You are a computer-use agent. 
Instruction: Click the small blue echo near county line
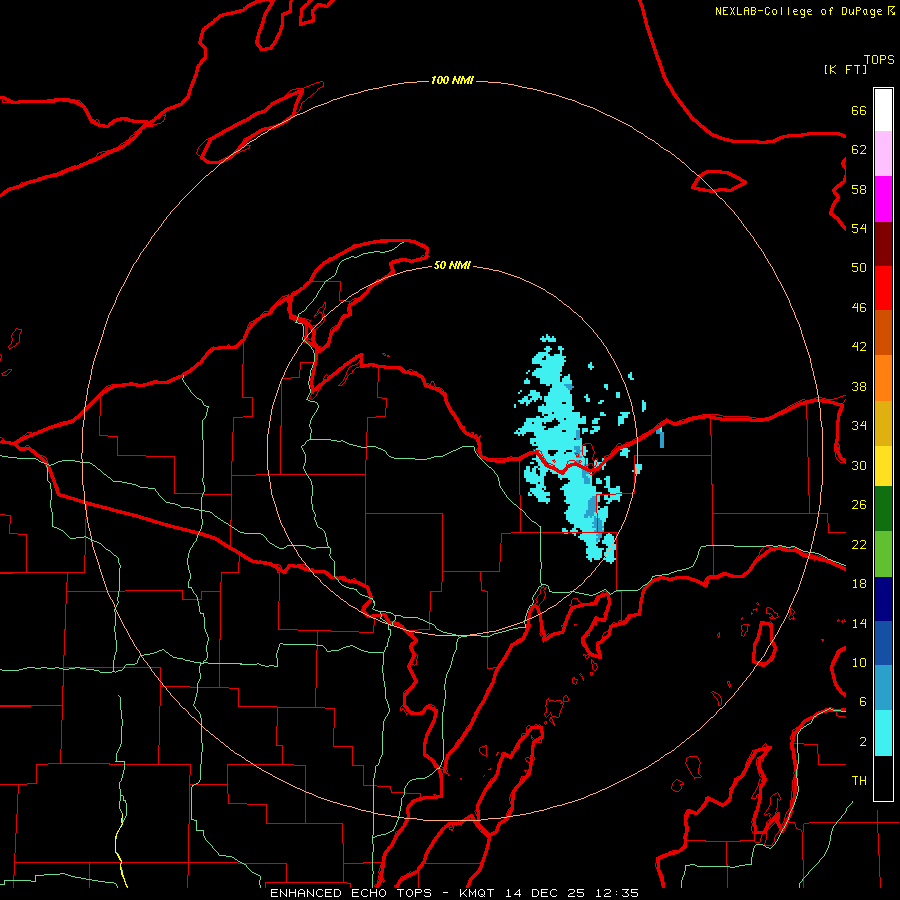click(661, 437)
